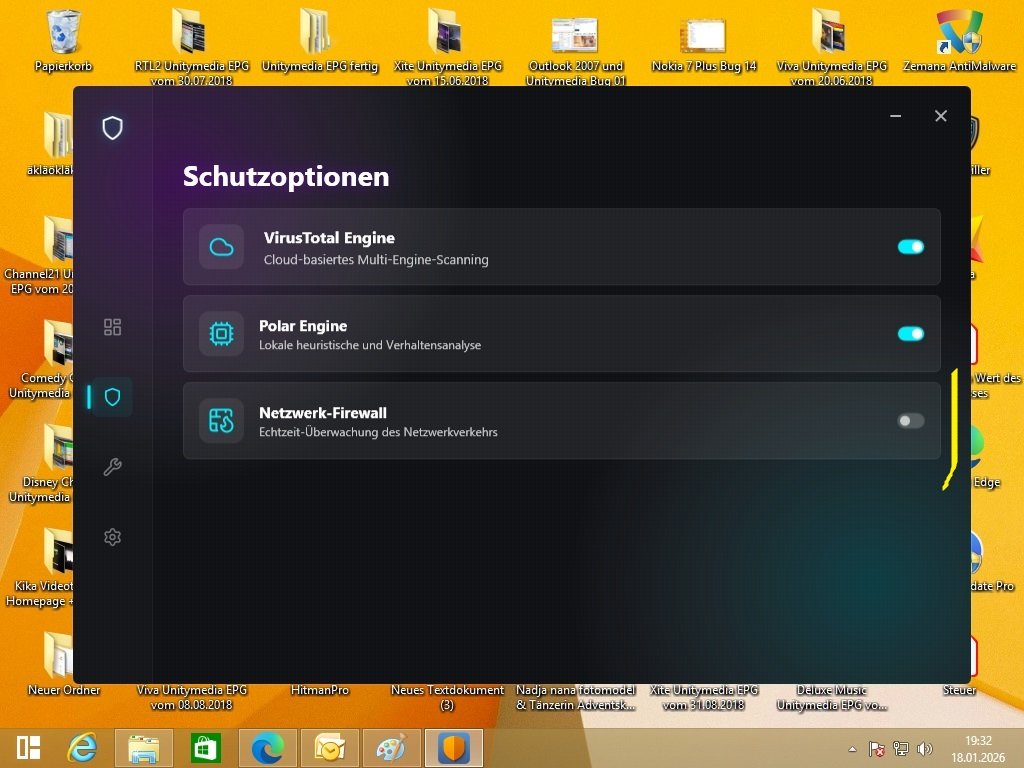
Task: Click the VirusTotal Engine title text
Action: pos(329,238)
